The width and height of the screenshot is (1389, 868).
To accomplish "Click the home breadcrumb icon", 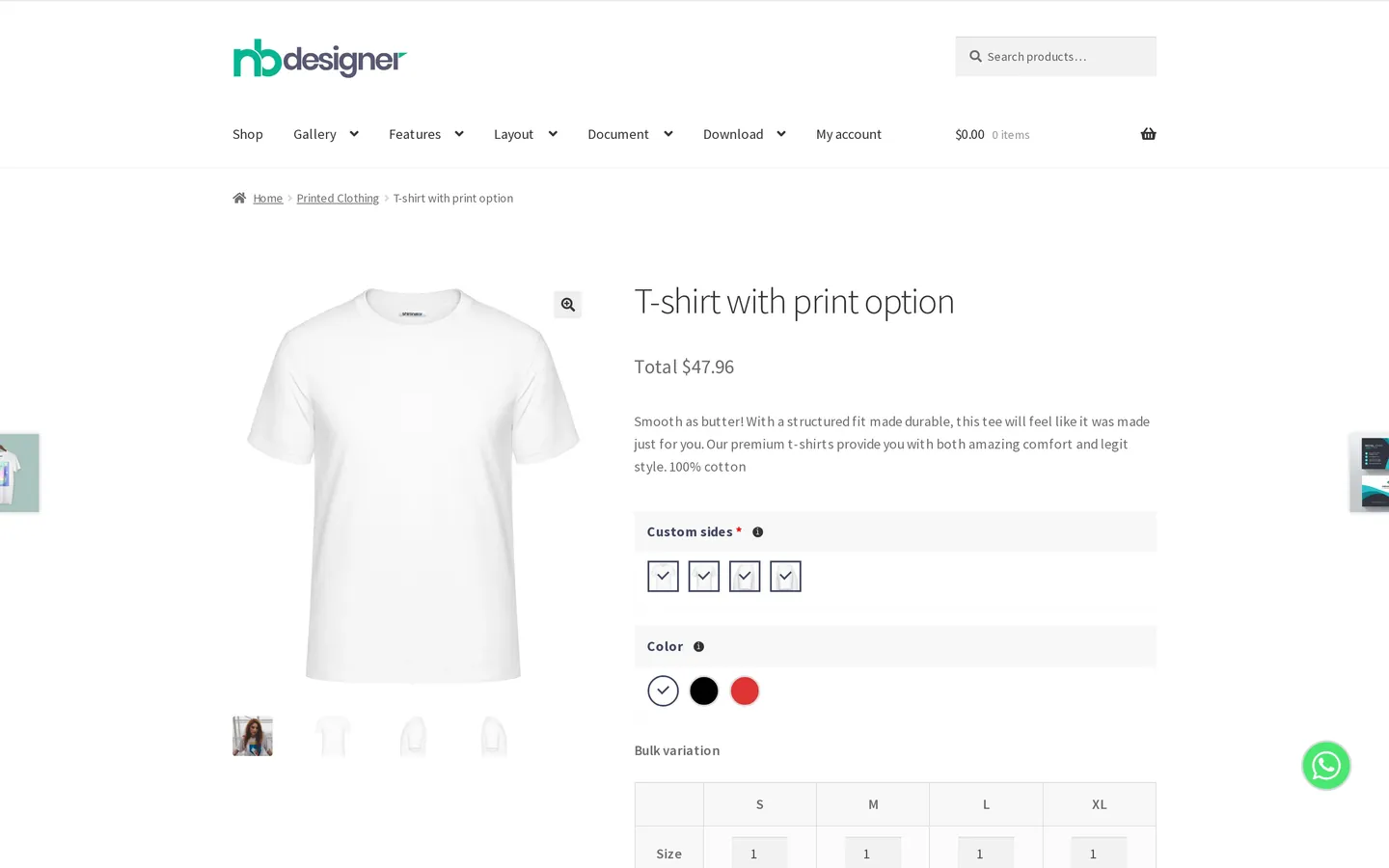I will [x=239, y=198].
